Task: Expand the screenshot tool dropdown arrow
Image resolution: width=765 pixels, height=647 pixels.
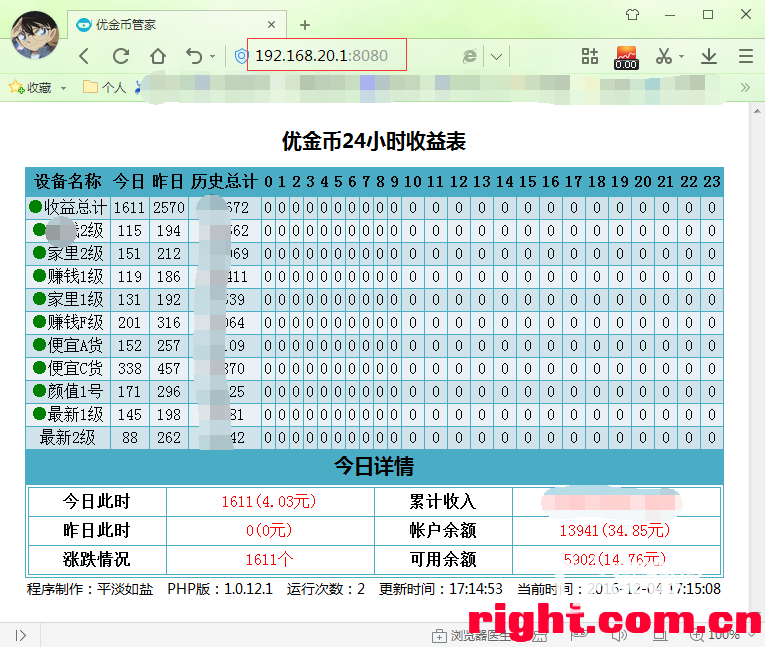Action: [682, 57]
